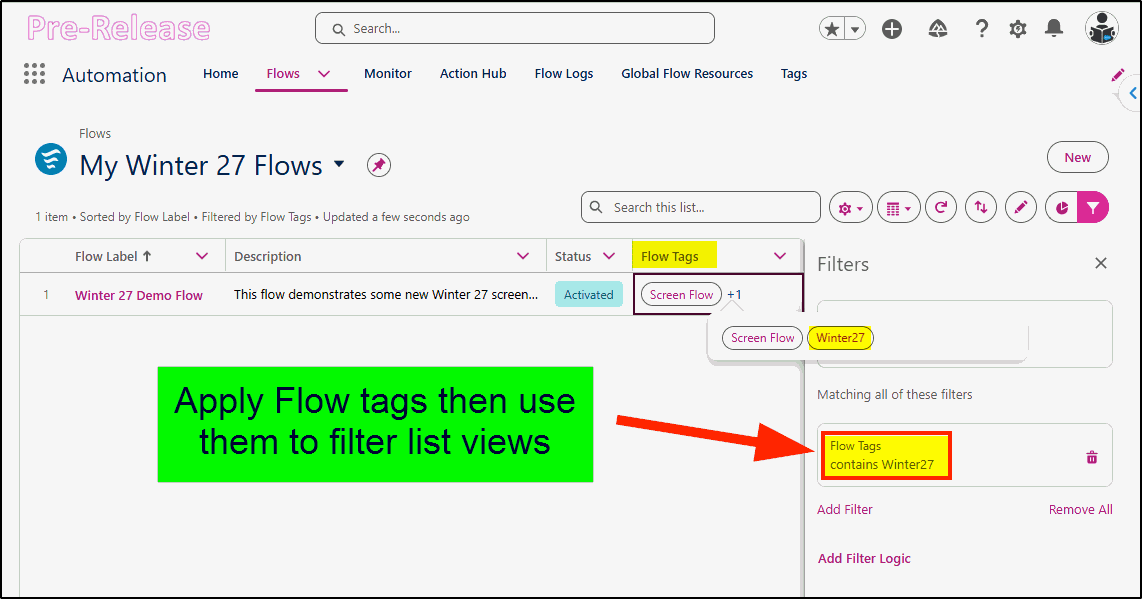Click the Add Filter link

click(x=844, y=509)
